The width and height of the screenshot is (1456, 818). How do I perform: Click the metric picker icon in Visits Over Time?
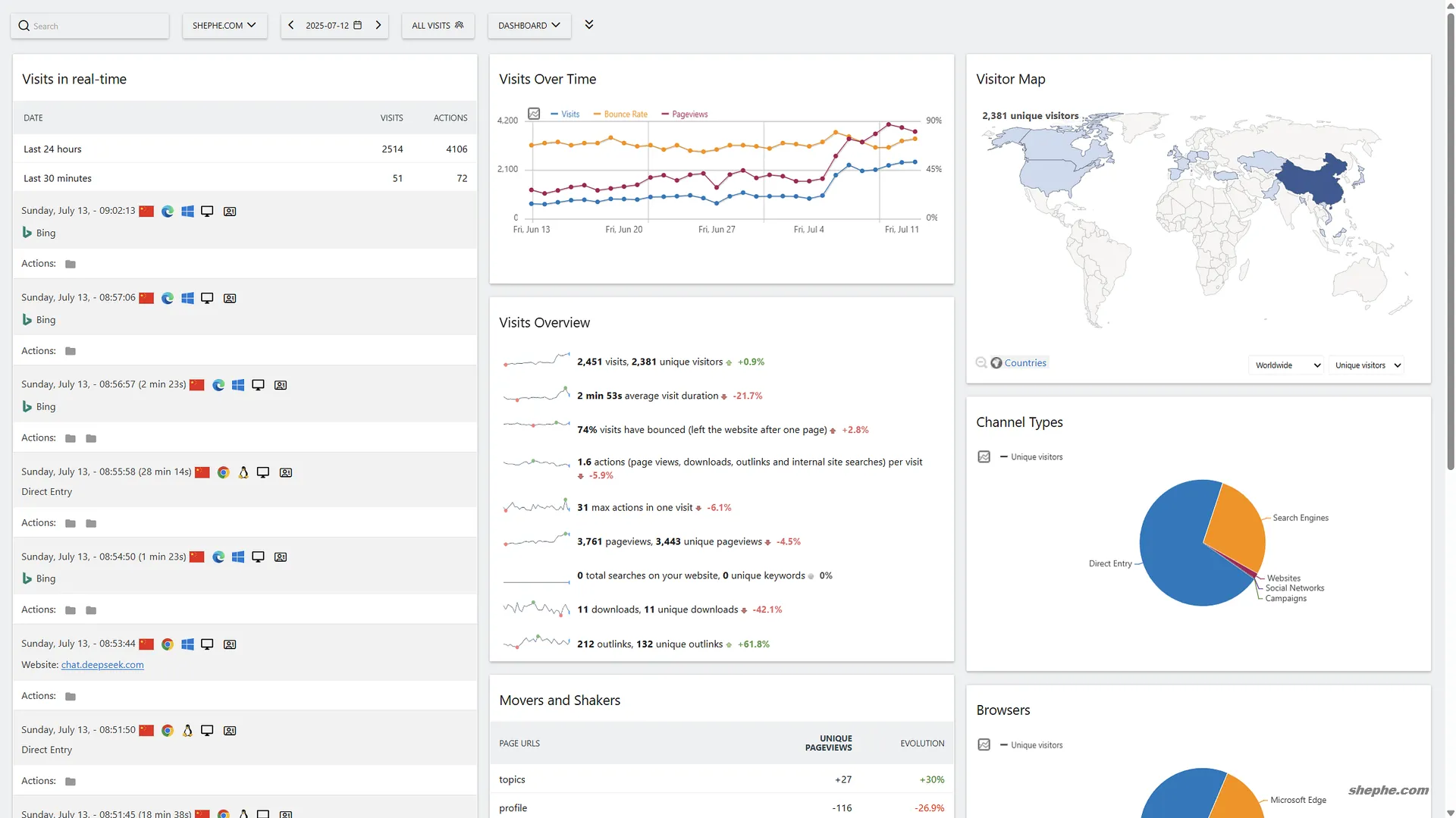pos(534,114)
